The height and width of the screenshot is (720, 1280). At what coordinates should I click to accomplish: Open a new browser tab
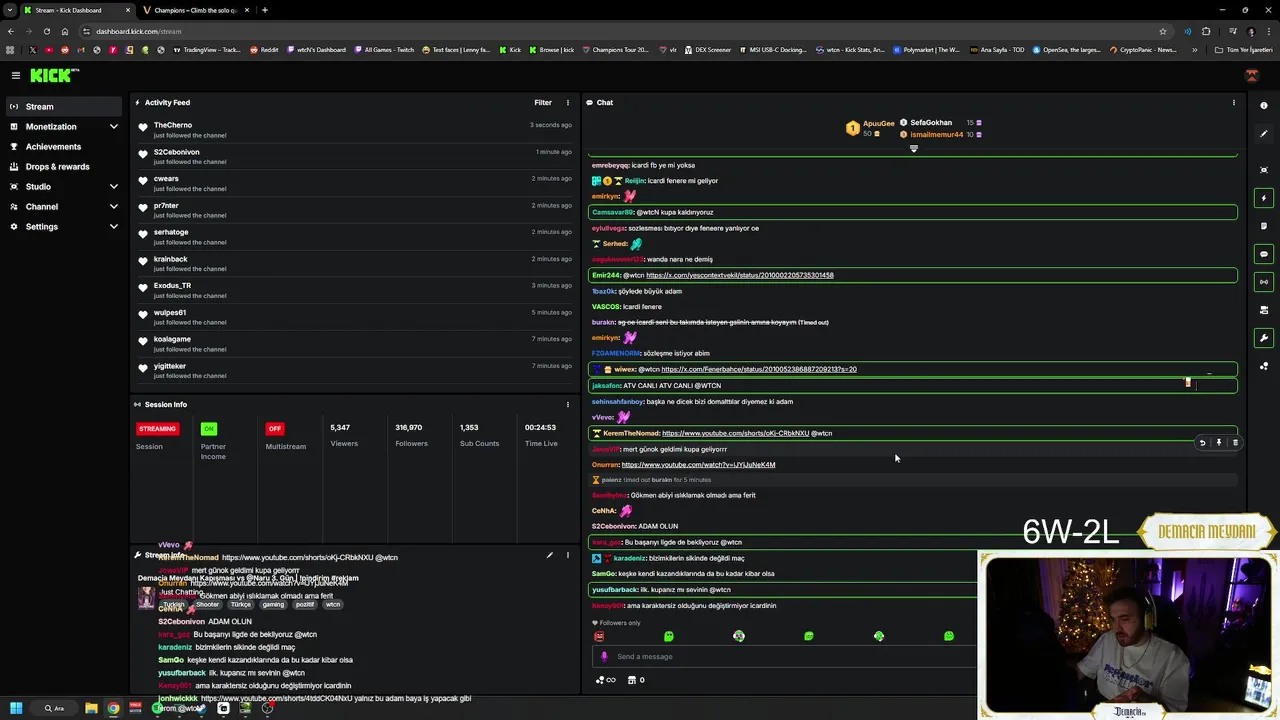(x=264, y=10)
